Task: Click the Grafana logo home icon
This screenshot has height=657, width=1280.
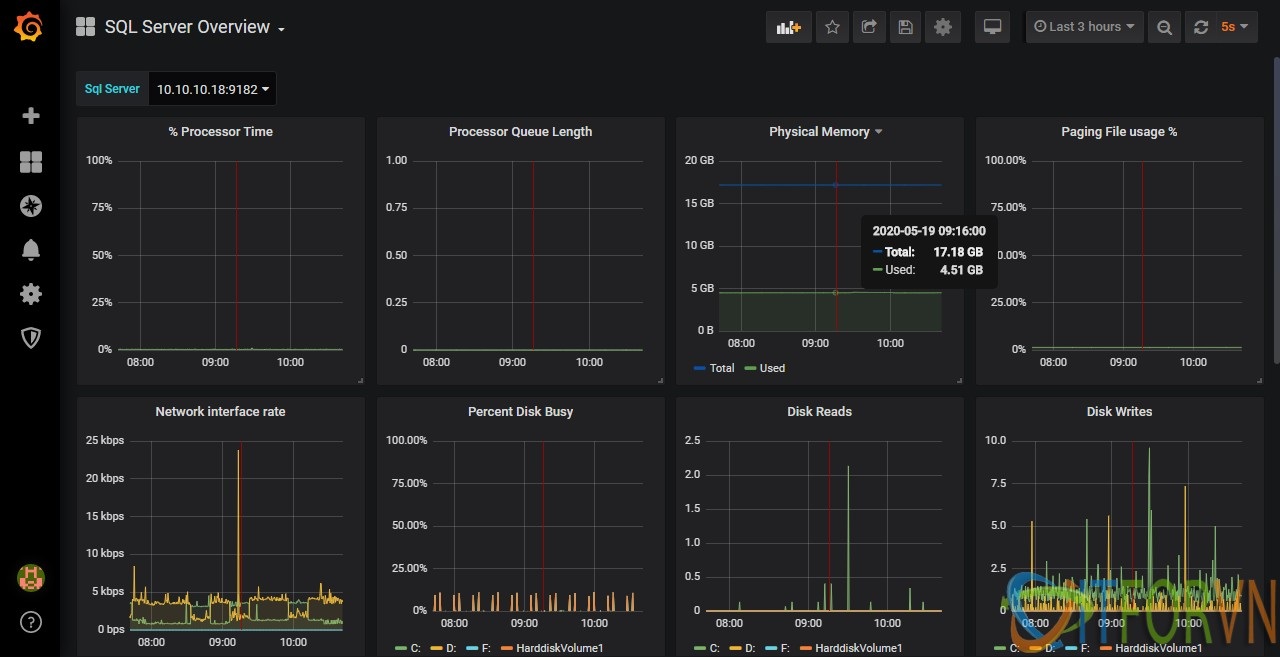Action: 29,27
